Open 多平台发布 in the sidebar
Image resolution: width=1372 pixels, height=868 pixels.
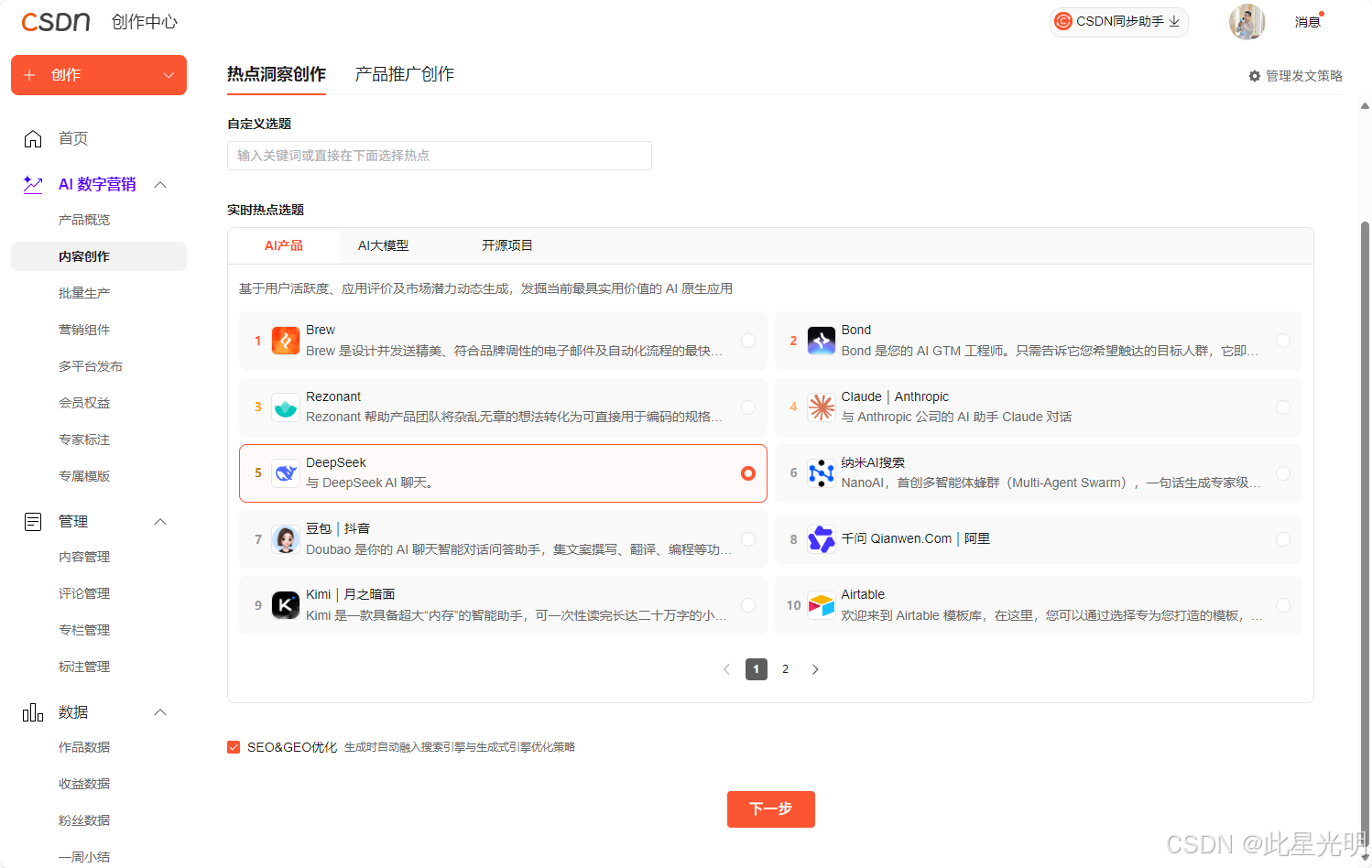91,366
